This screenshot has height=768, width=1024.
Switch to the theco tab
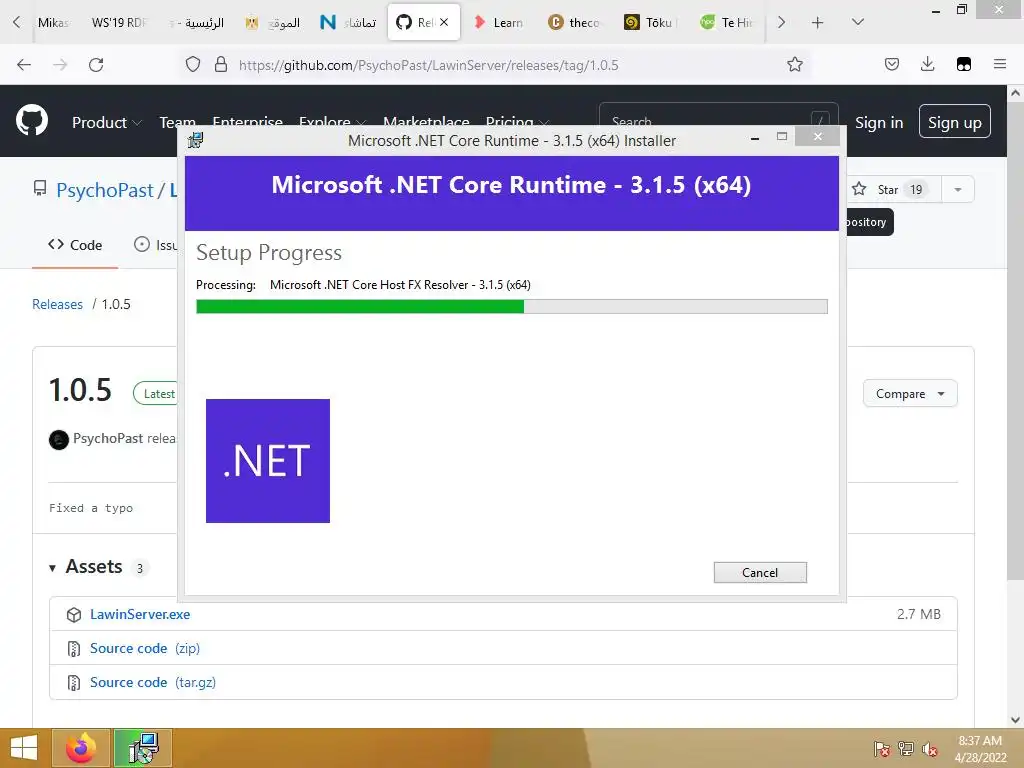coord(575,23)
